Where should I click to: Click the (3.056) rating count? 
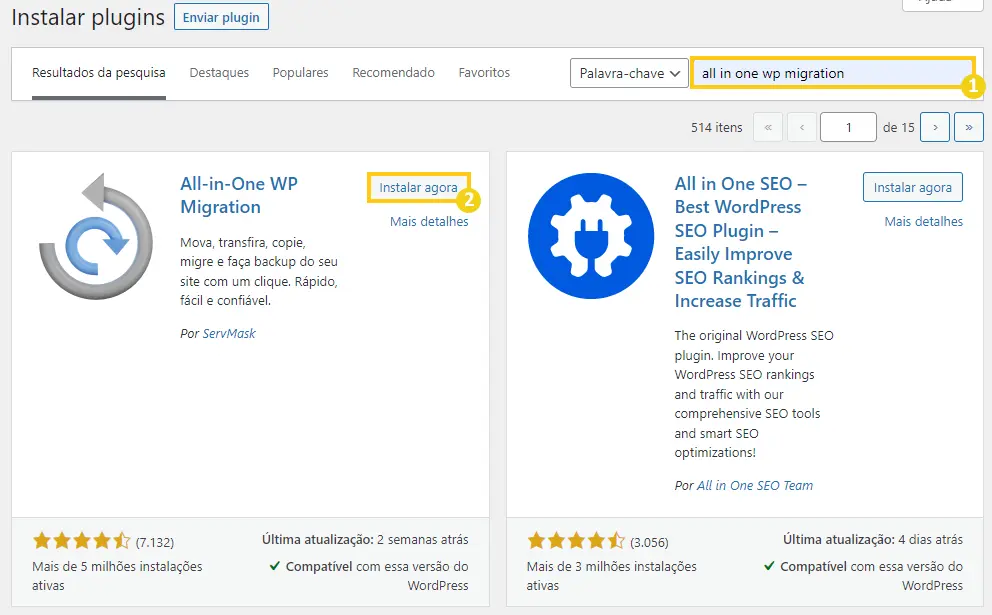coord(649,542)
